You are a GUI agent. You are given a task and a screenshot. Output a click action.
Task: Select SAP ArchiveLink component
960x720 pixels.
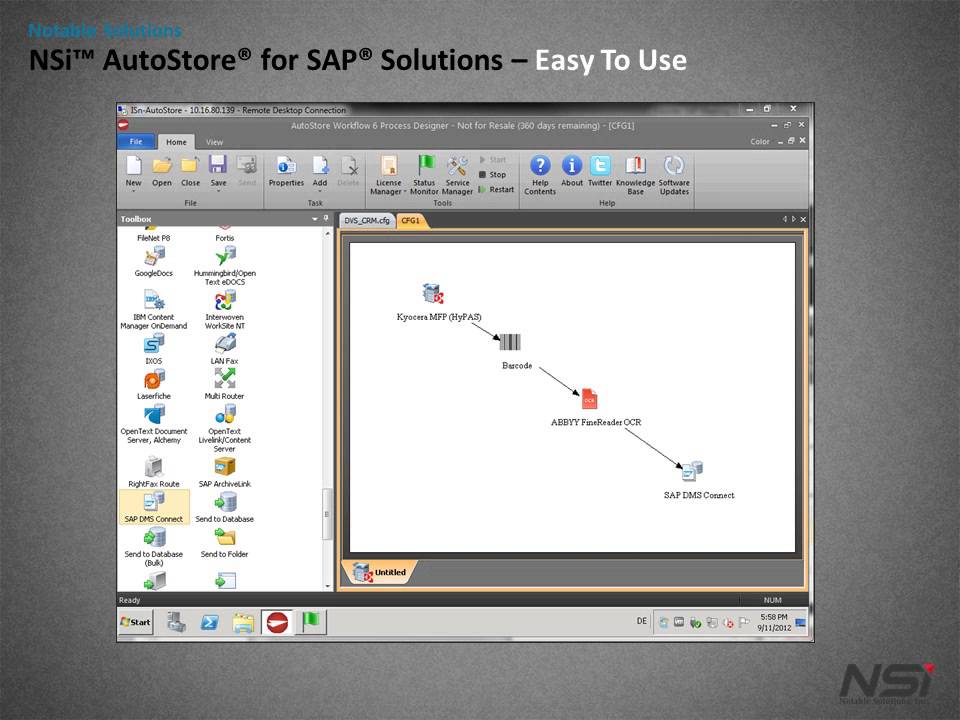[x=225, y=472]
